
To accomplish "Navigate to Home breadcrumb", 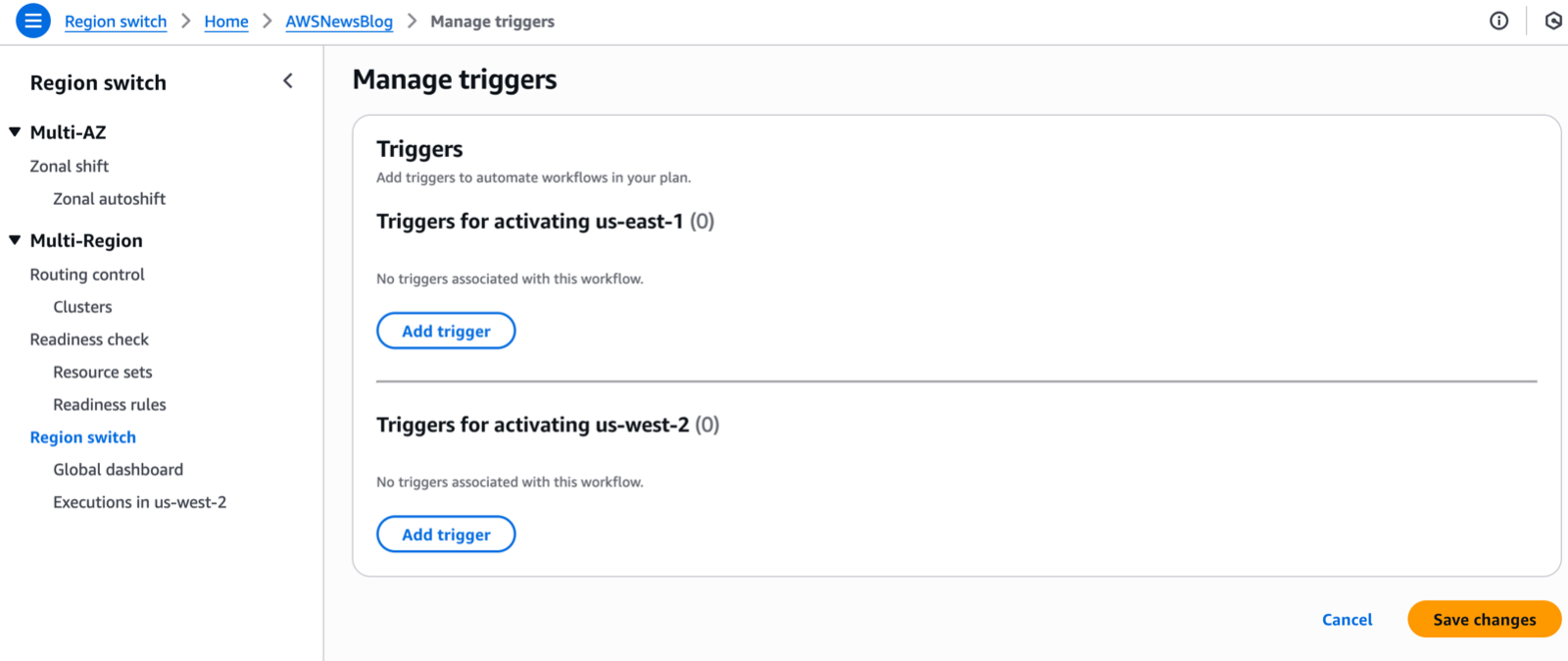I will coord(226,22).
